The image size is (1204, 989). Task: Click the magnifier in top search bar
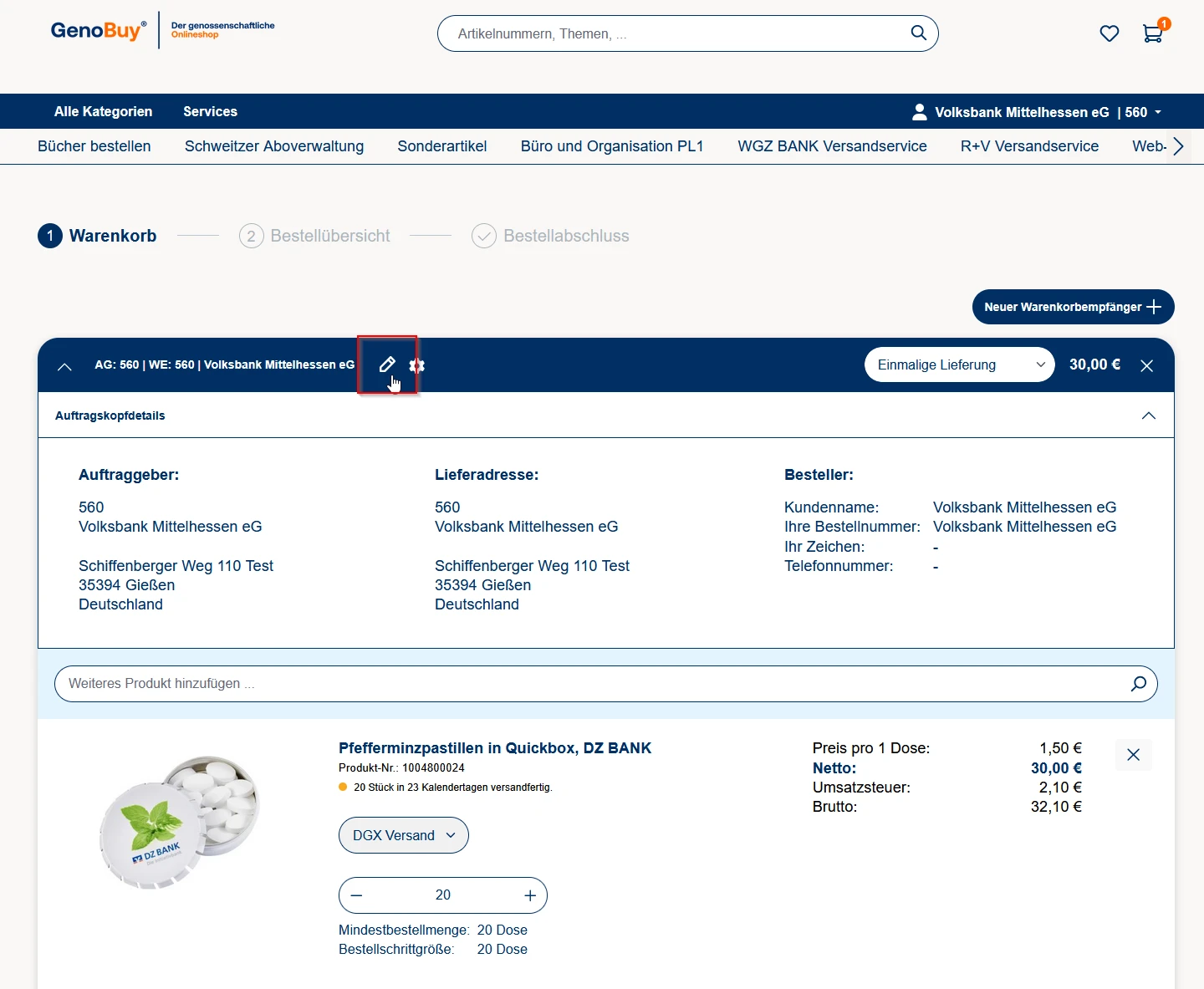918,33
